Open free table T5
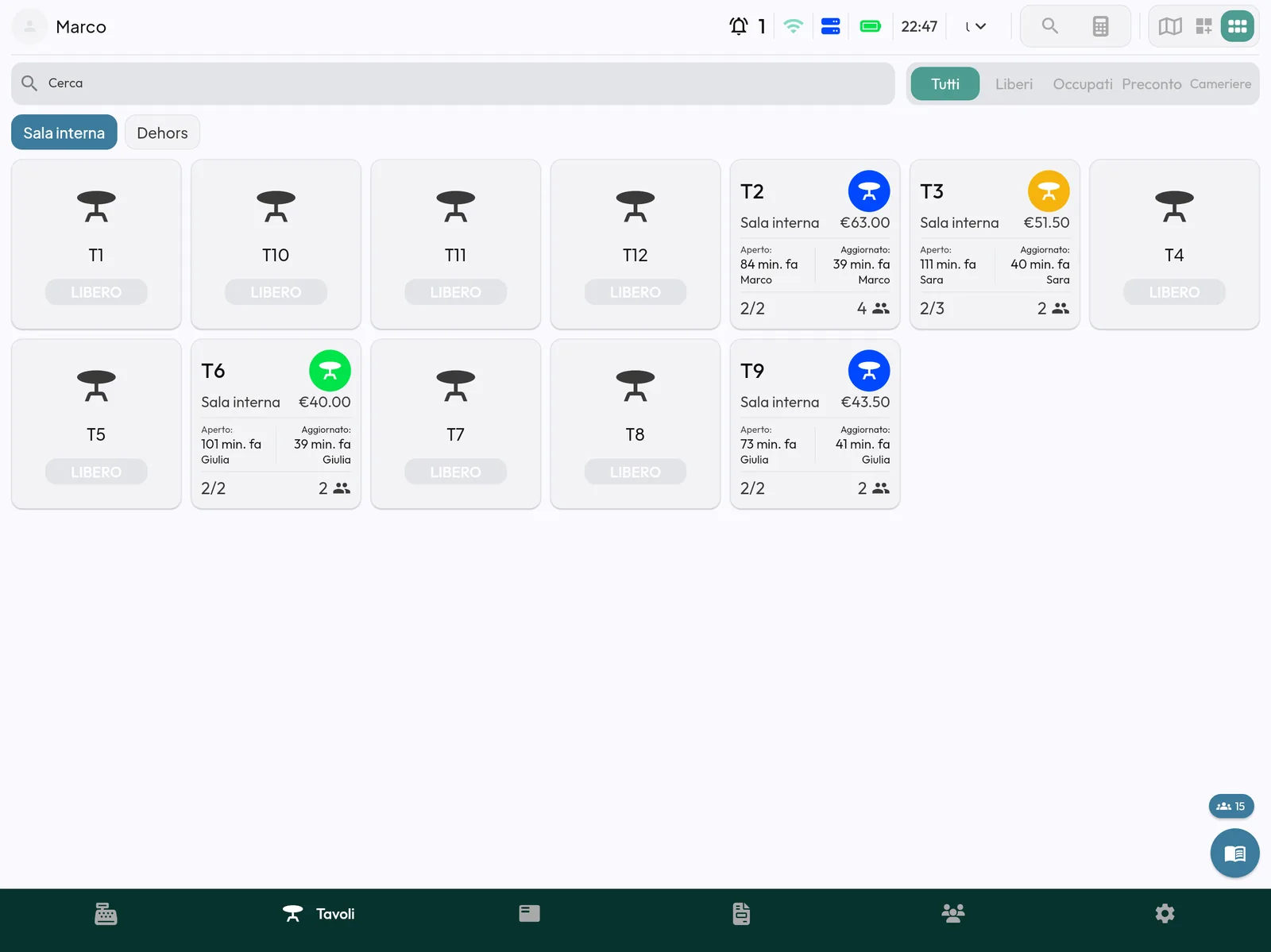 [96, 424]
